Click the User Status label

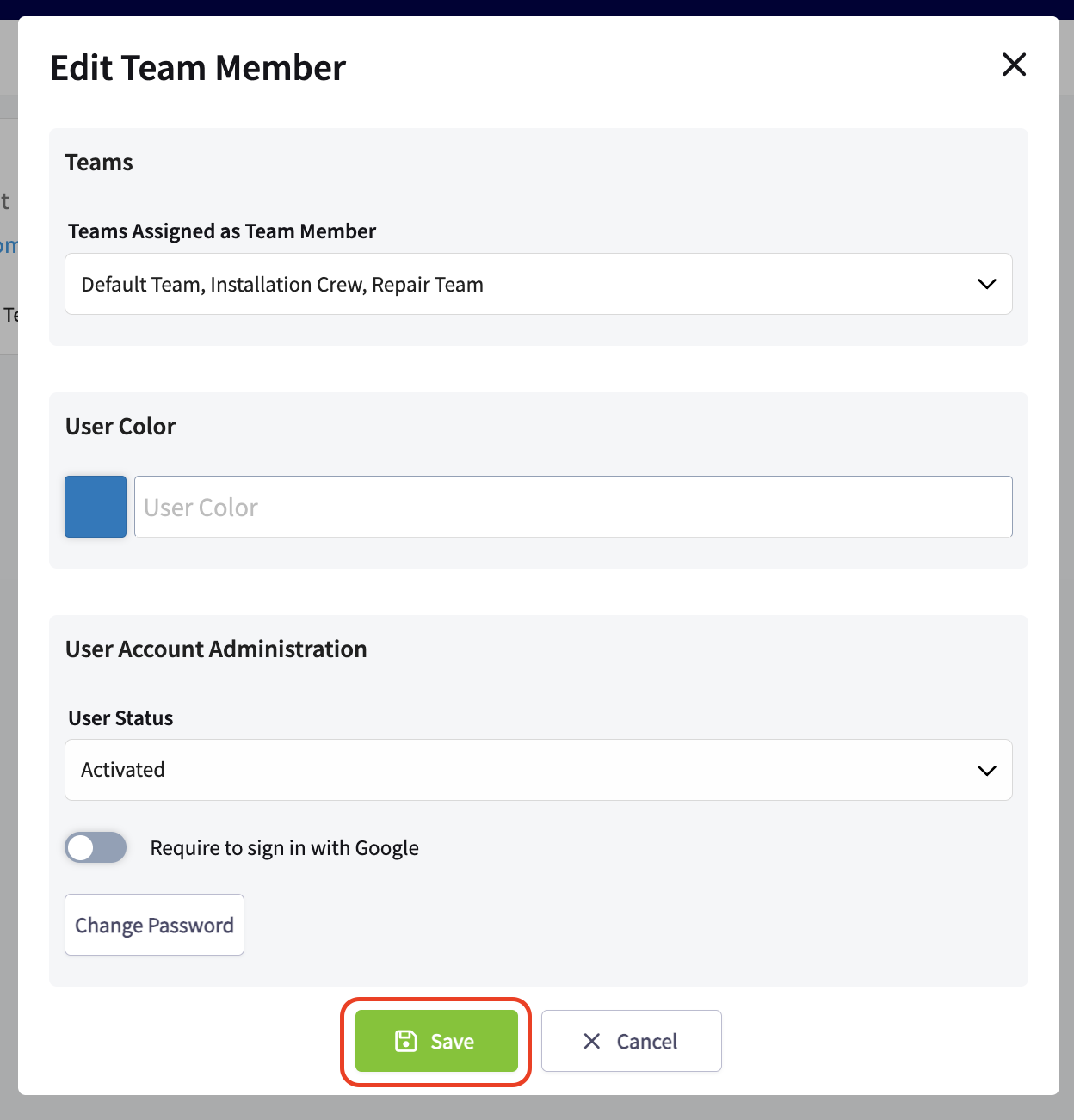[x=120, y=718]
